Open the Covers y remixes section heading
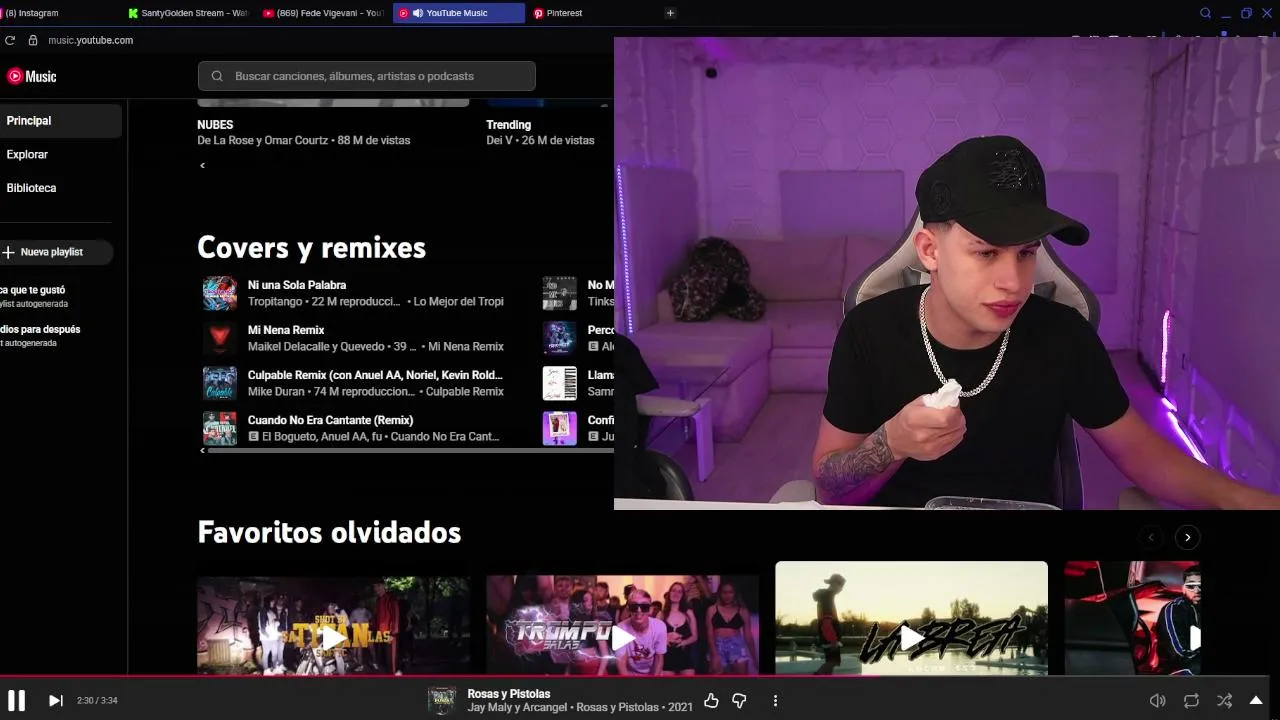Viewport: 1280px width, 720px height. click(311, 247)
